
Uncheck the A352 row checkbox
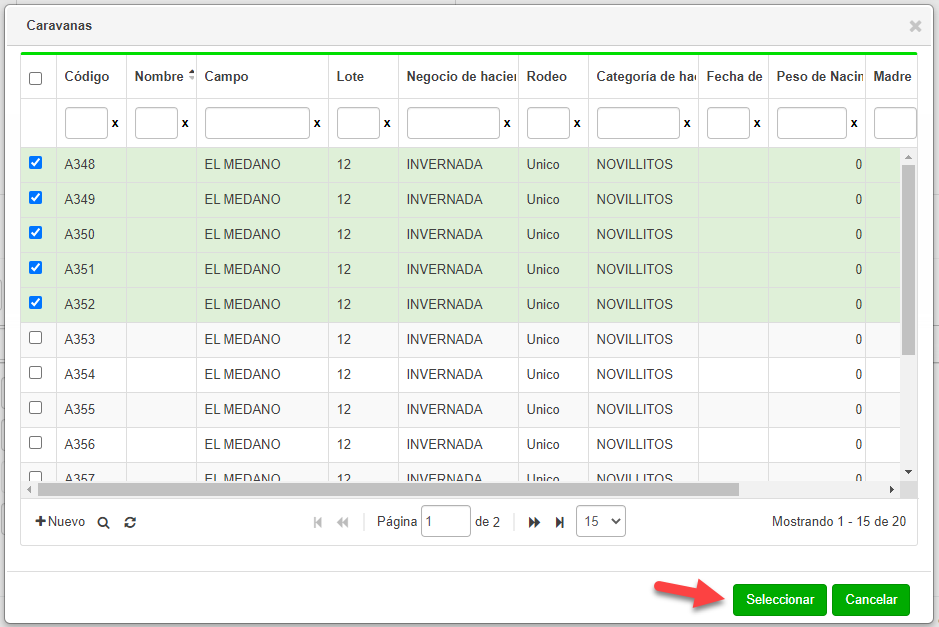35,303
